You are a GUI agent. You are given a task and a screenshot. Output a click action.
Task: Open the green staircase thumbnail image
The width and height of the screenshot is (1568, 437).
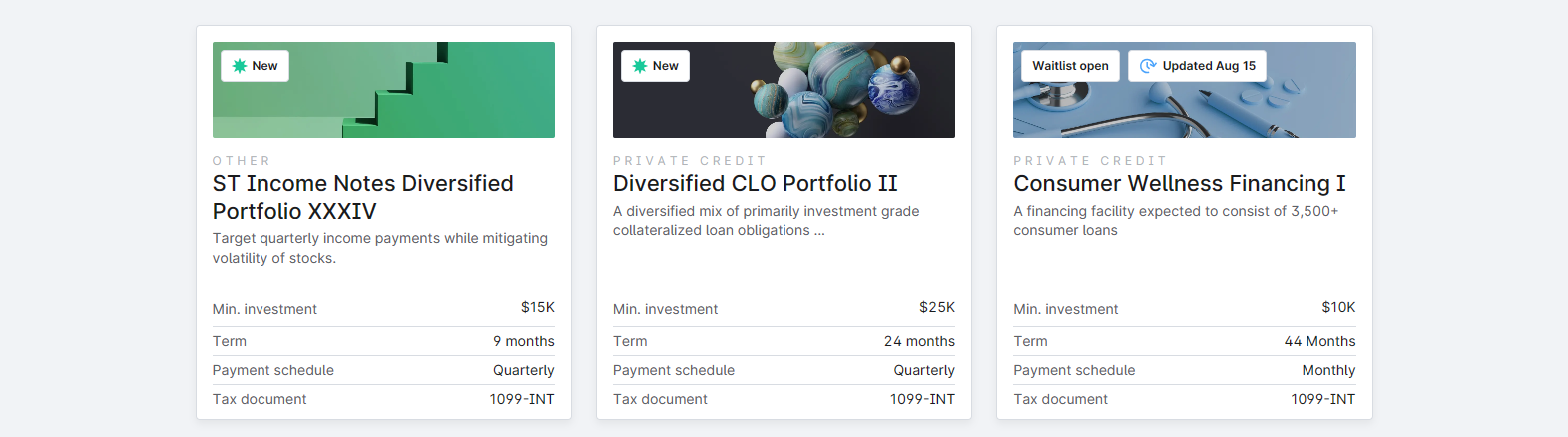383,90
